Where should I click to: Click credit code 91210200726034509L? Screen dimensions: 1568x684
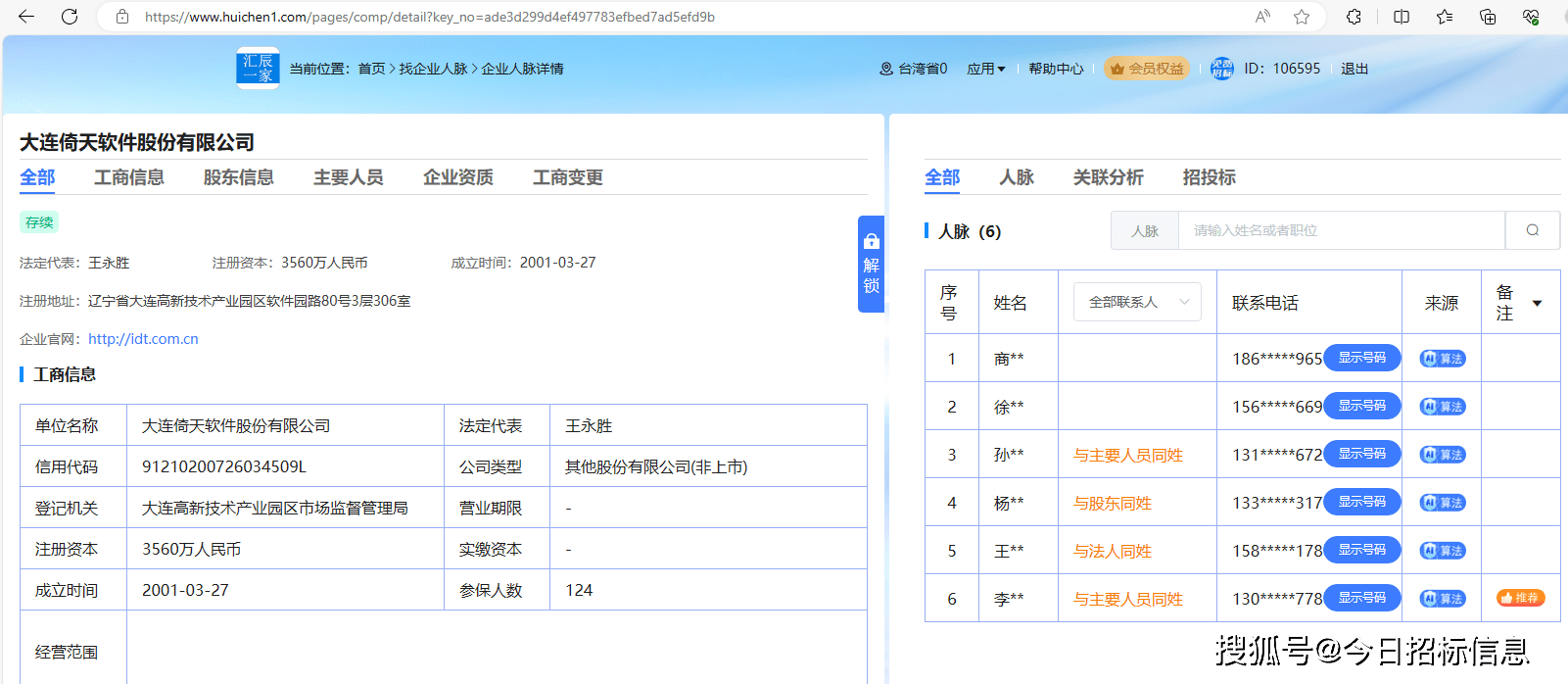(224, 466)
